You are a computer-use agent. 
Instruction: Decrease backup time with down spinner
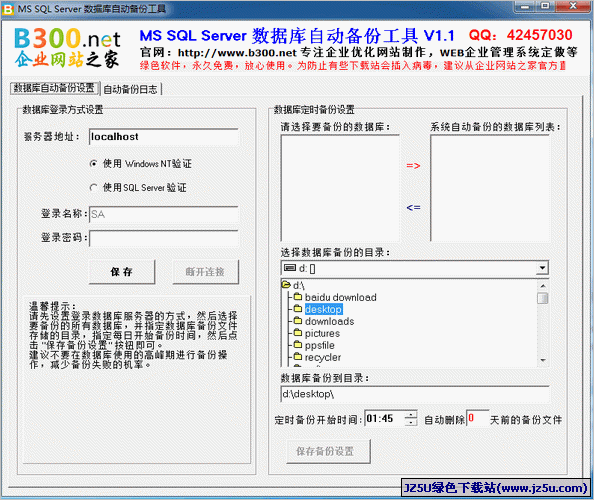(411, 423)
